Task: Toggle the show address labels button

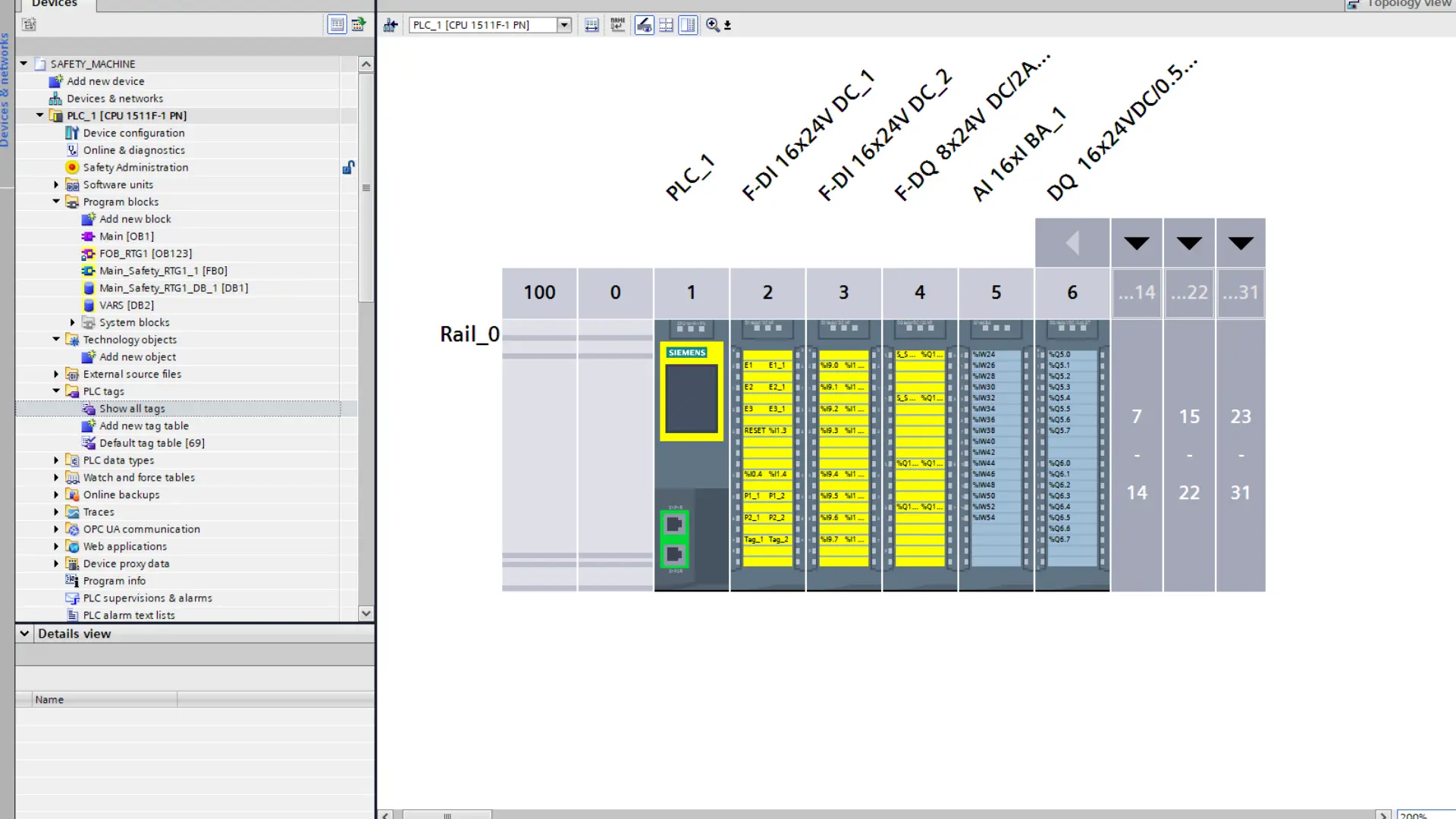Action: (x=644, y=25)
